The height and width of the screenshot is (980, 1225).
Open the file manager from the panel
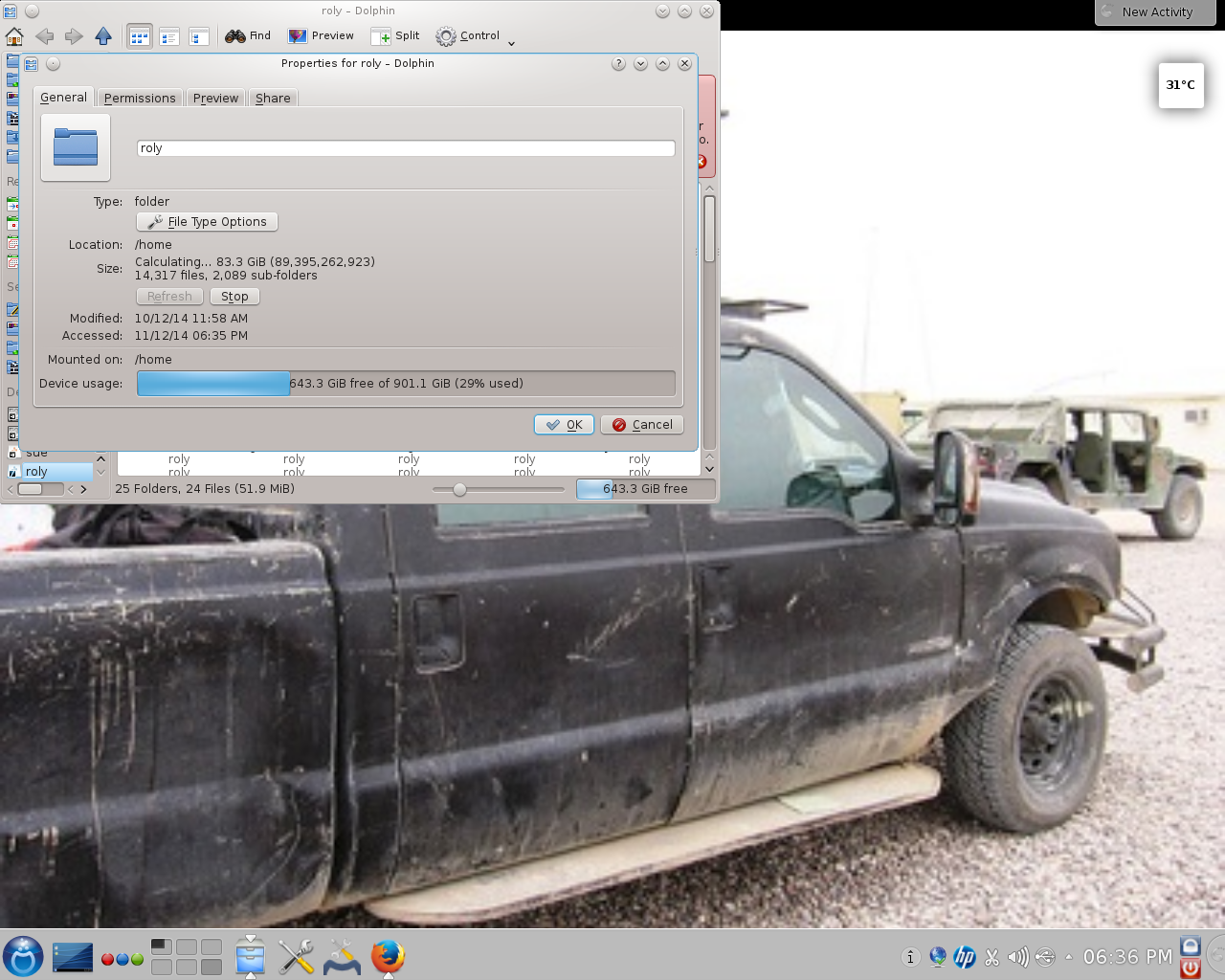click(250, 956)
